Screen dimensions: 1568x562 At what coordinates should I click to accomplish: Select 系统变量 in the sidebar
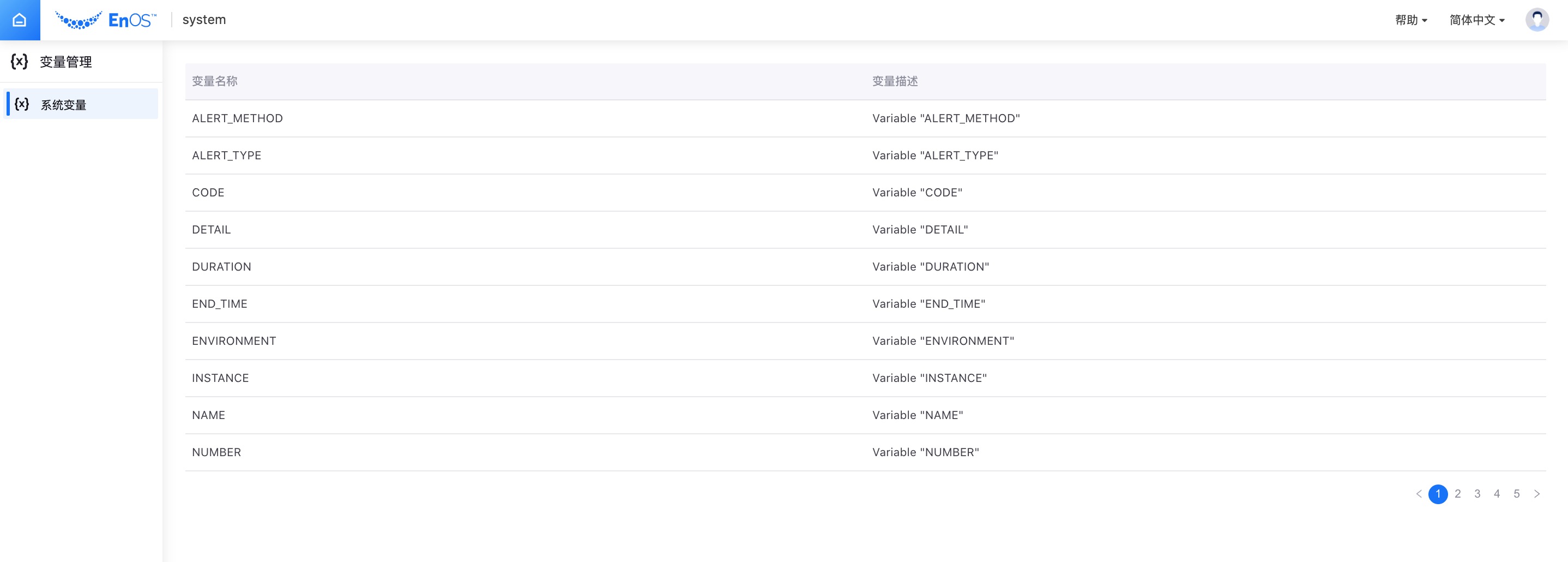[x=63, y=105]
